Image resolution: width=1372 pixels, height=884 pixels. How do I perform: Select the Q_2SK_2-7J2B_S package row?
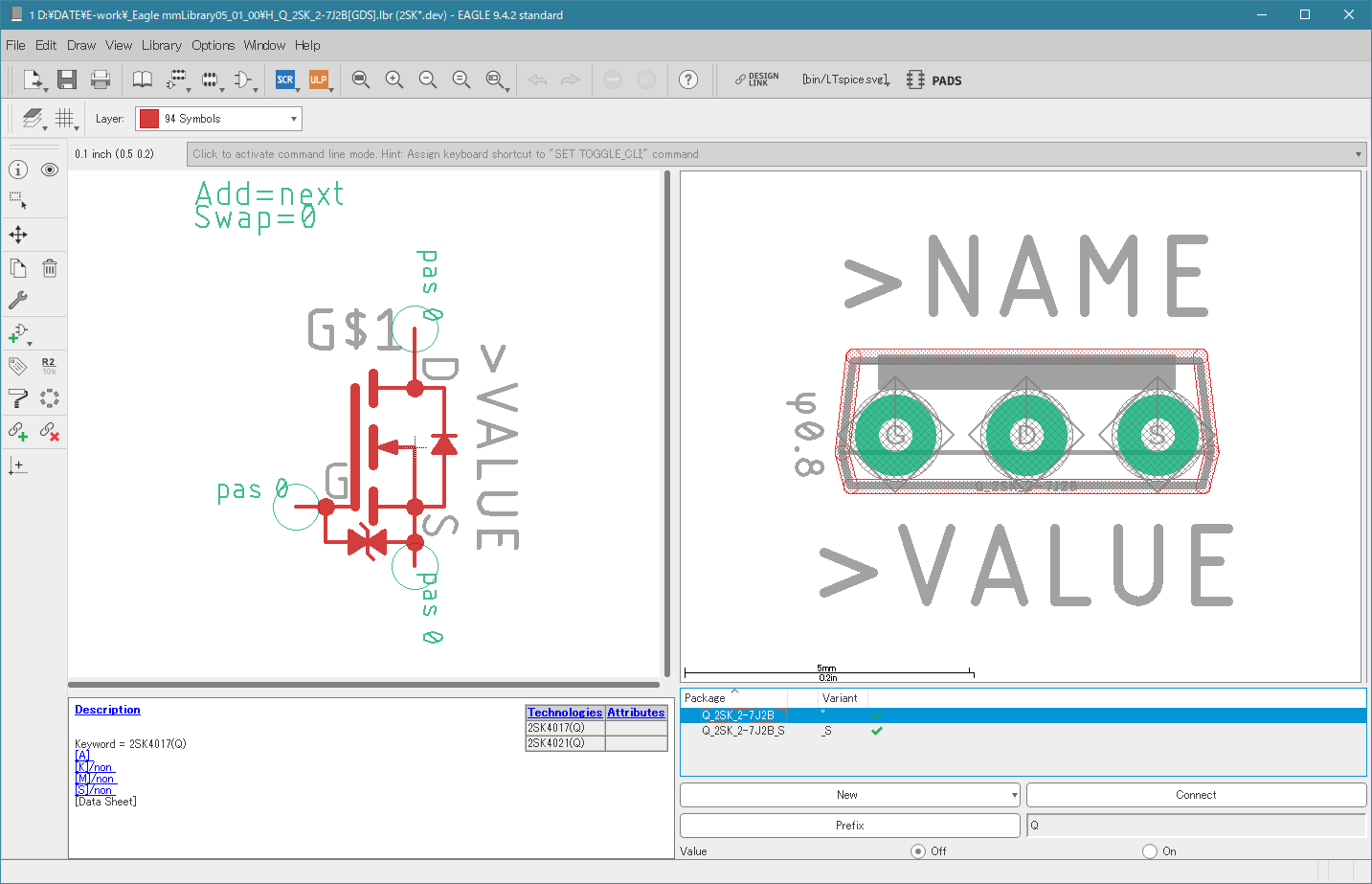coord(743,731)
